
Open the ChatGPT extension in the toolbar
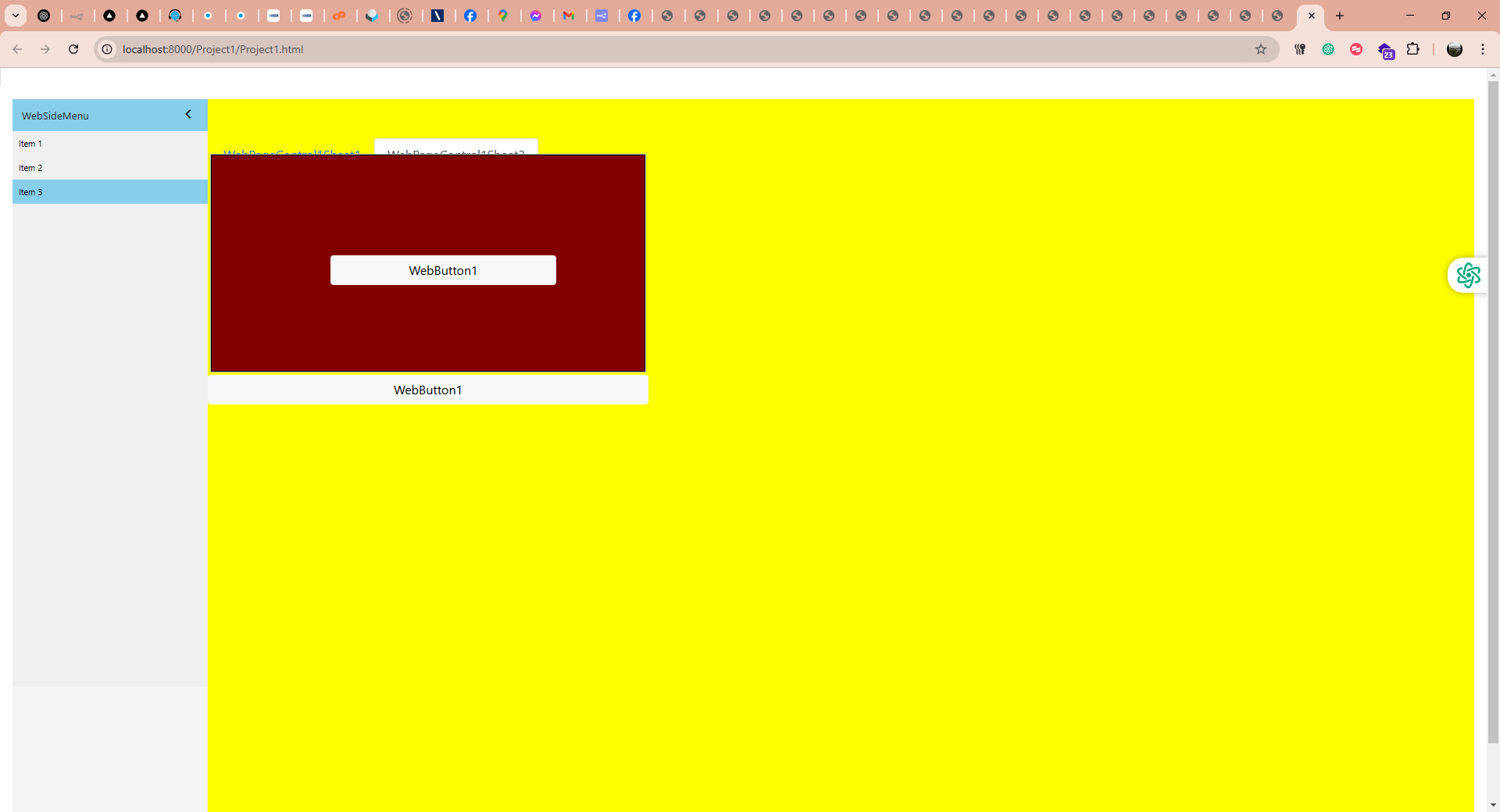pyautogui.click(x=1328, y=49)
